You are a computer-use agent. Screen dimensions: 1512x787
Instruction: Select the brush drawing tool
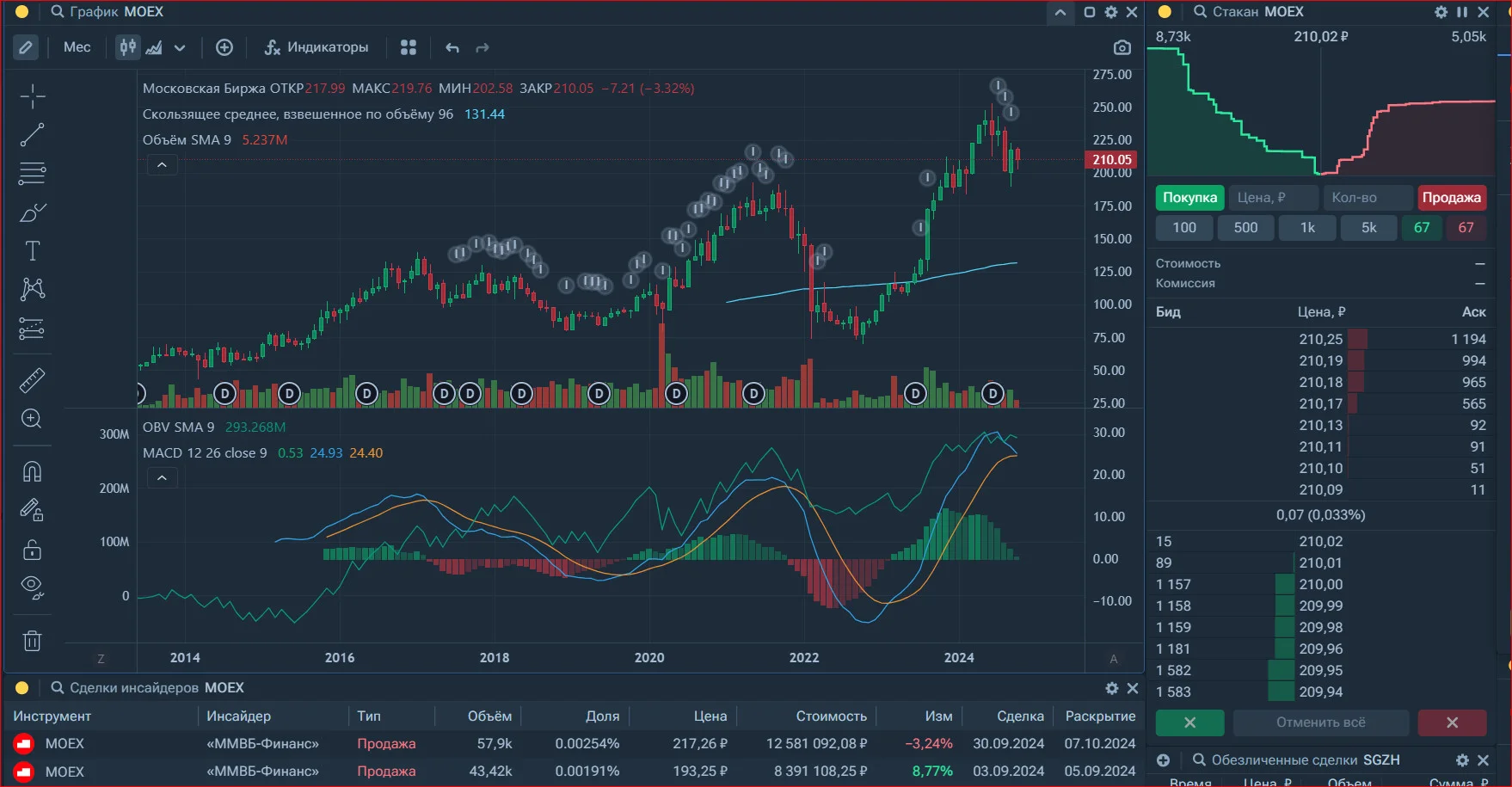(33, 212)
